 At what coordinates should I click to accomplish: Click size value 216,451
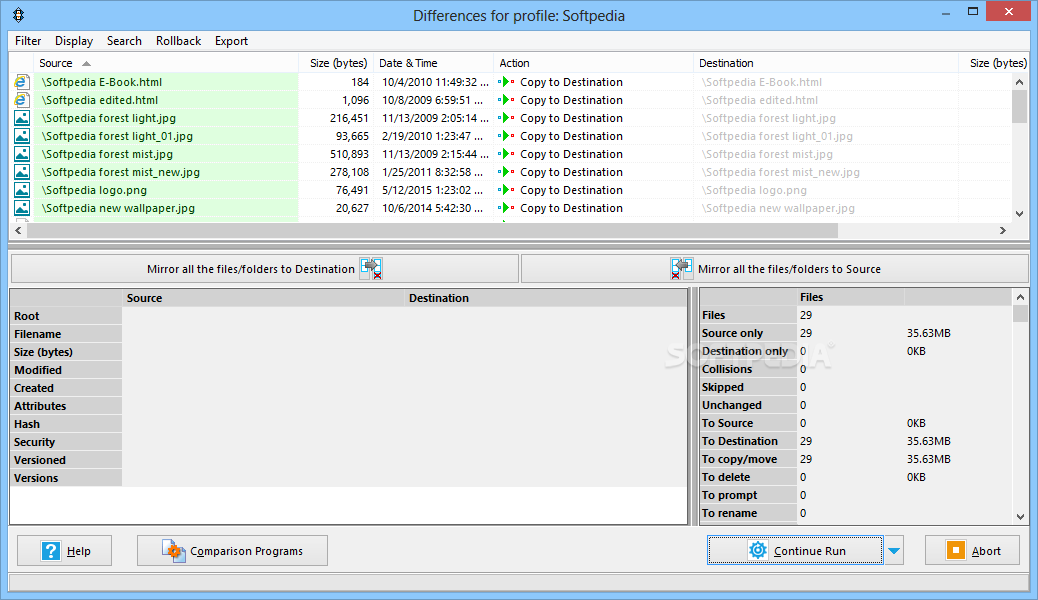tap(349, 118)
